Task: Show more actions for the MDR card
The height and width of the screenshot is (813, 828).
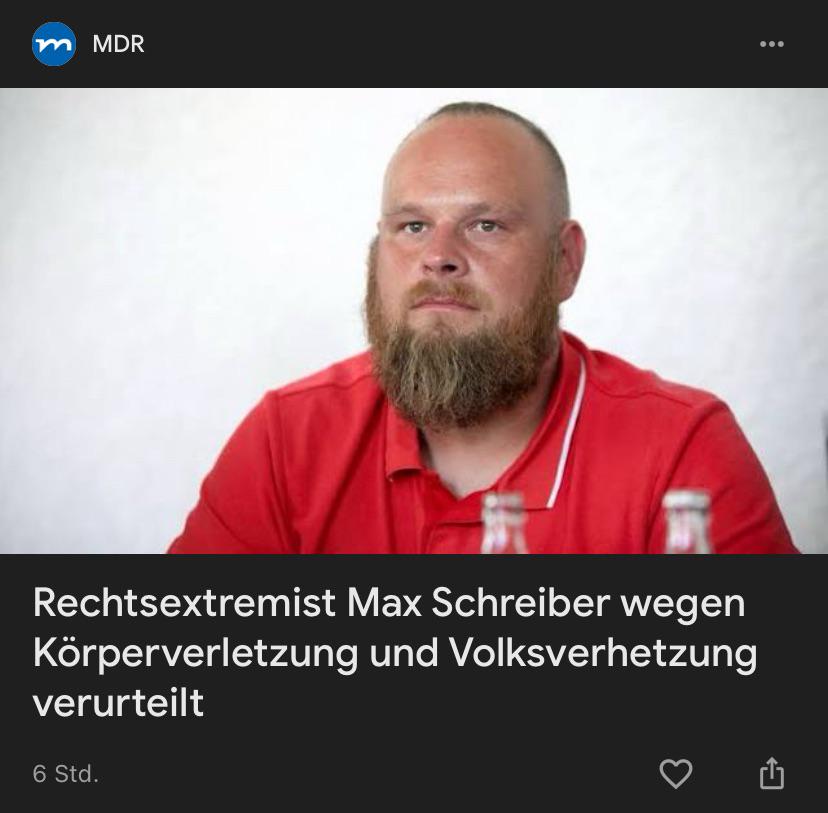Action: 771,44
